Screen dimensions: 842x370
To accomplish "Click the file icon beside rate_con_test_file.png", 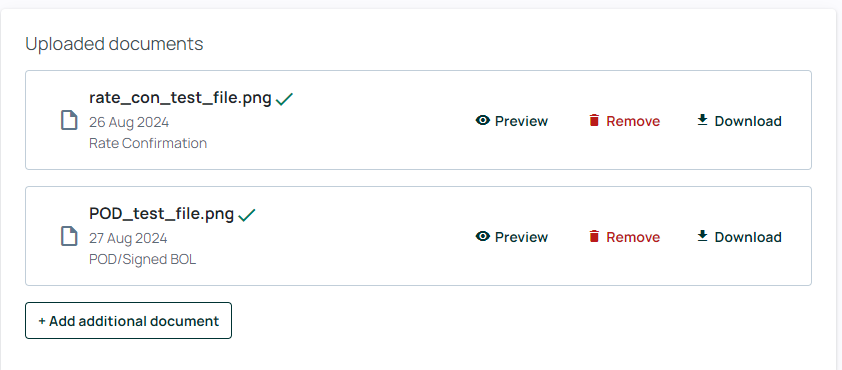I will tap(69, 120).
